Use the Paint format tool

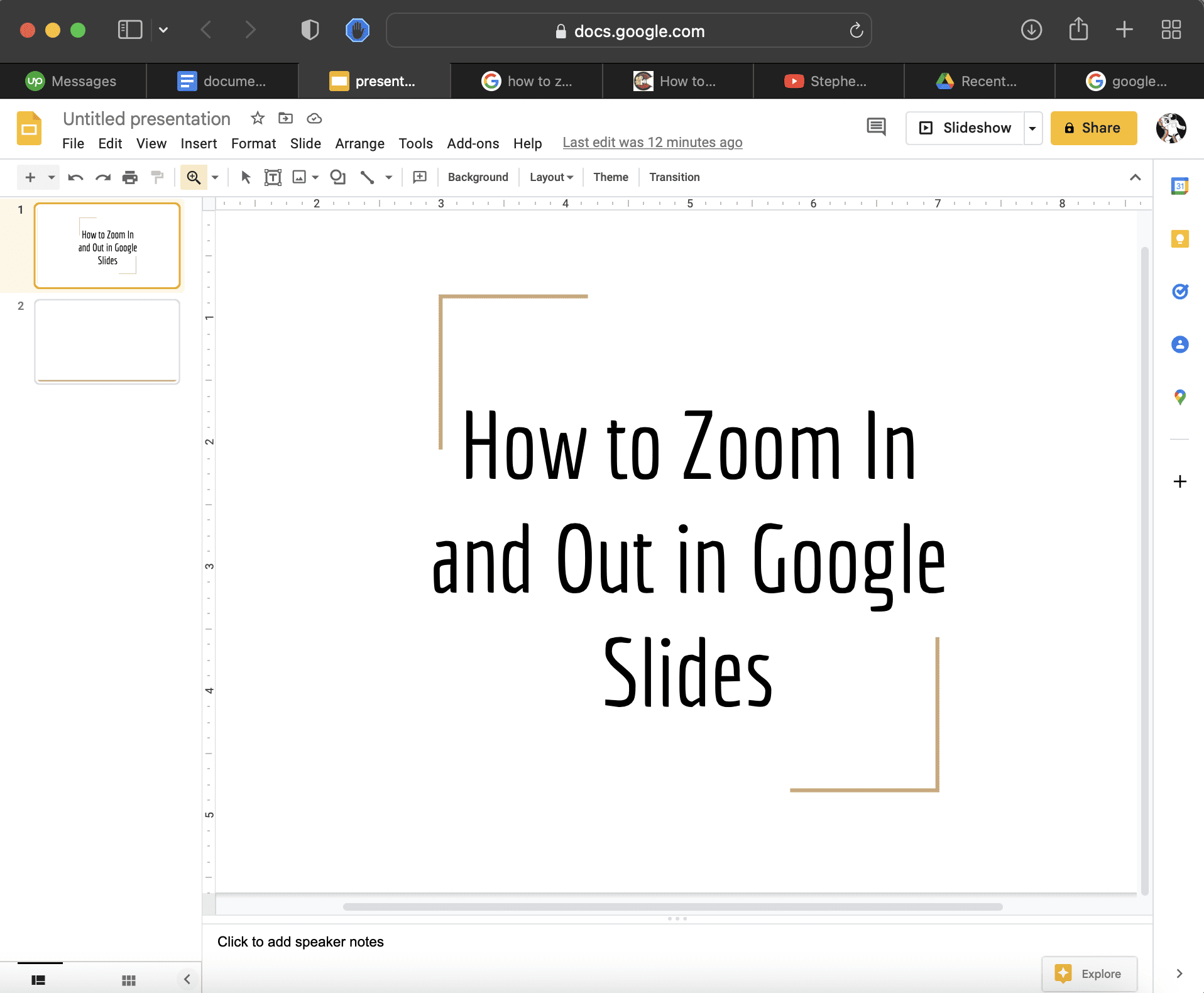(157, 177)
